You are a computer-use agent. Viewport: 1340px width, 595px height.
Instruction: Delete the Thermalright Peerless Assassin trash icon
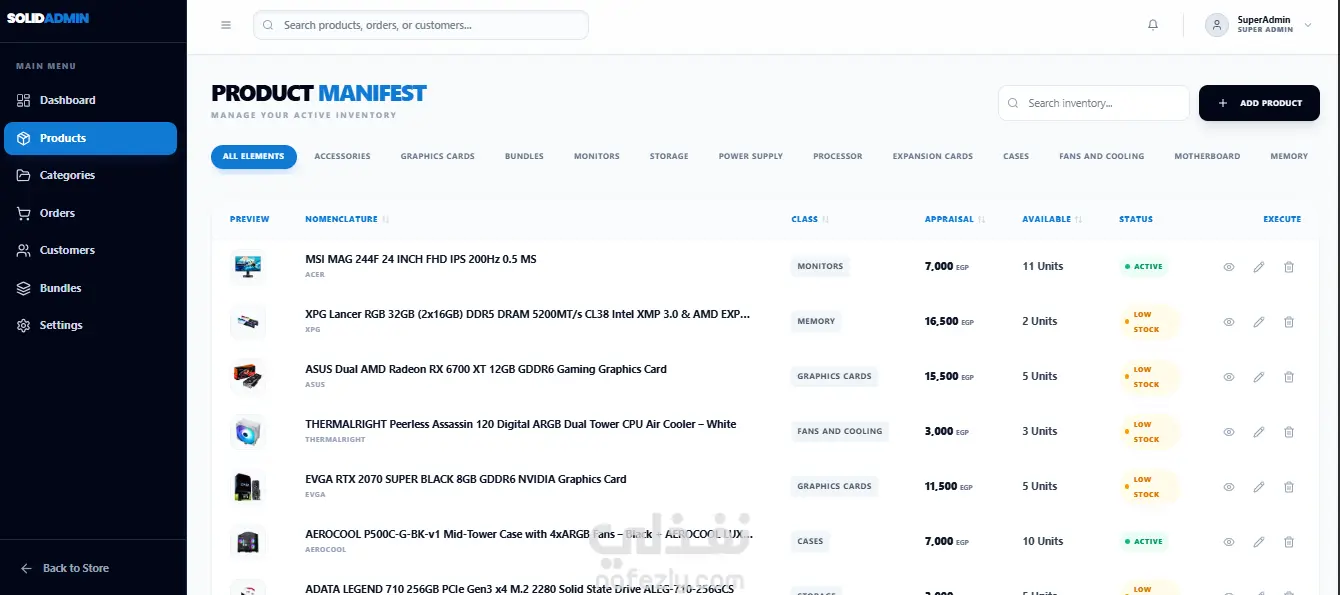(x=1289, y=432)
